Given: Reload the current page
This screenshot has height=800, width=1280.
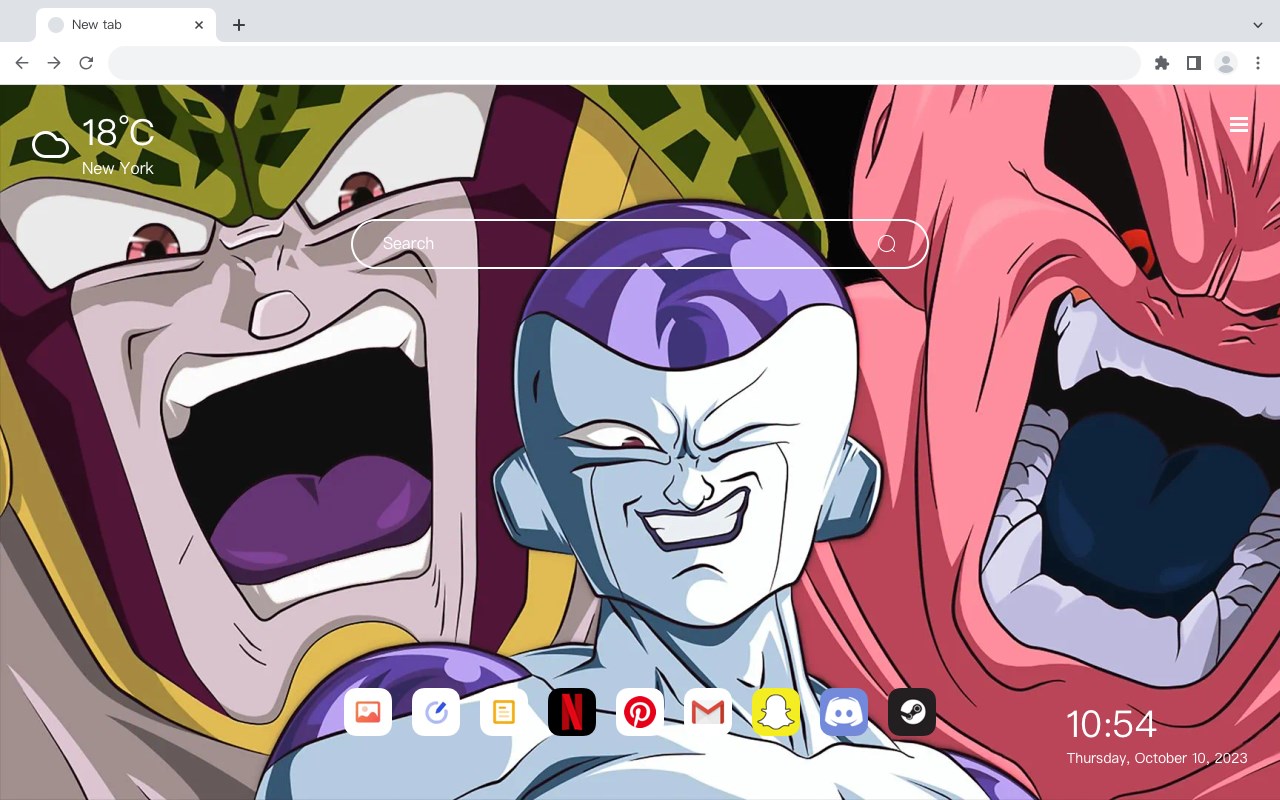Looking at the screenshot, I should (86, 63).
